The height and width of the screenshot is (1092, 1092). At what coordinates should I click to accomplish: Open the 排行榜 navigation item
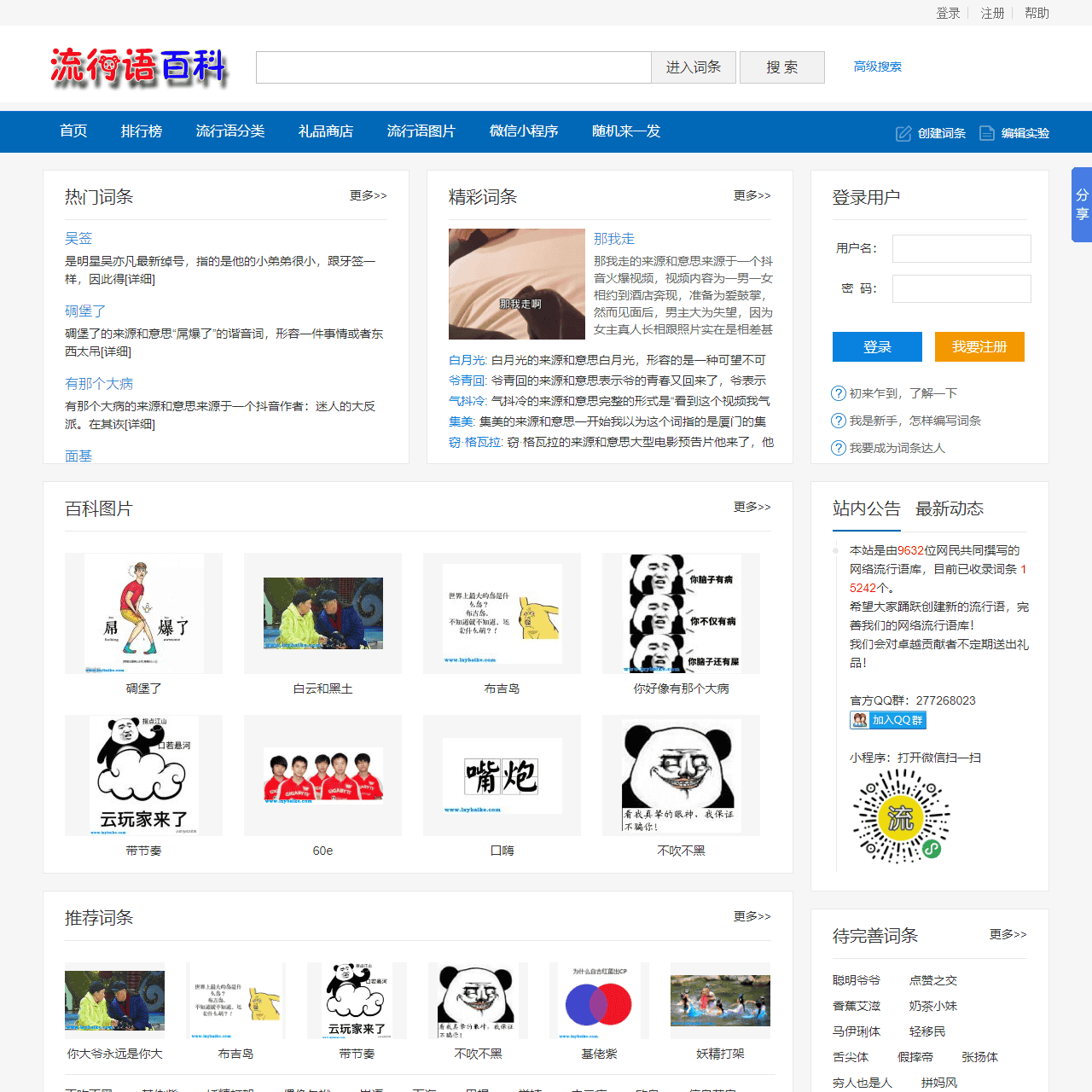coord(142,131)
